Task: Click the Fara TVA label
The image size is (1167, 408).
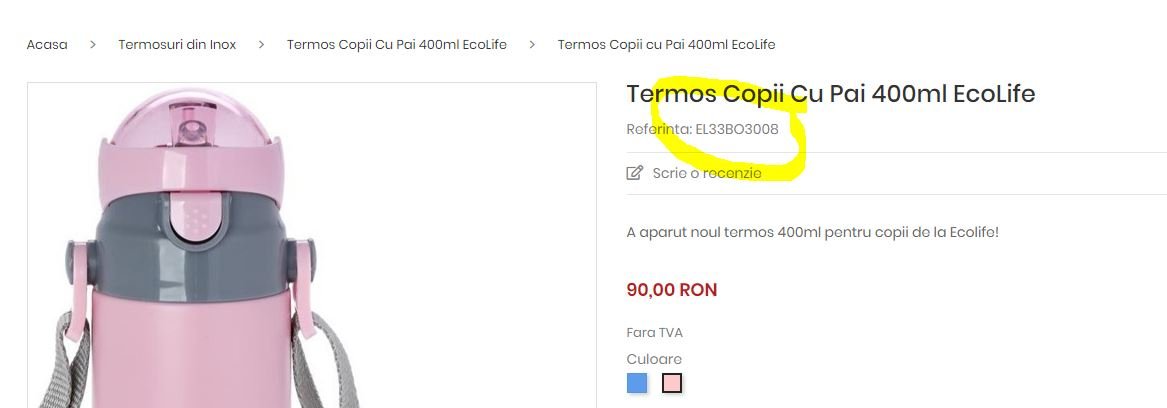Action: pos(654,333)
